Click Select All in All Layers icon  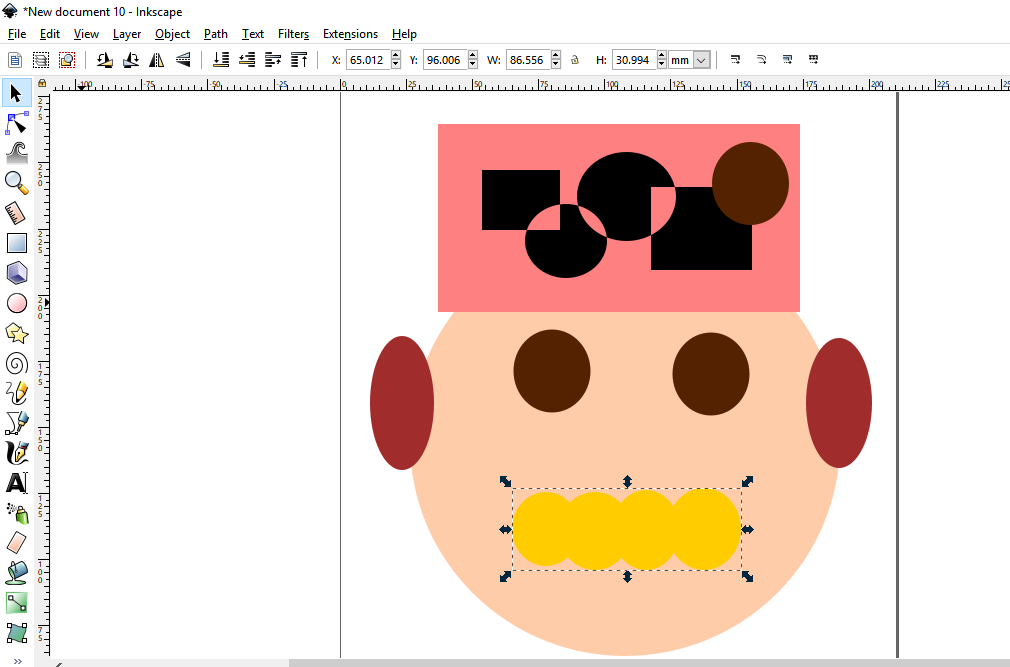tap(41, 60)
